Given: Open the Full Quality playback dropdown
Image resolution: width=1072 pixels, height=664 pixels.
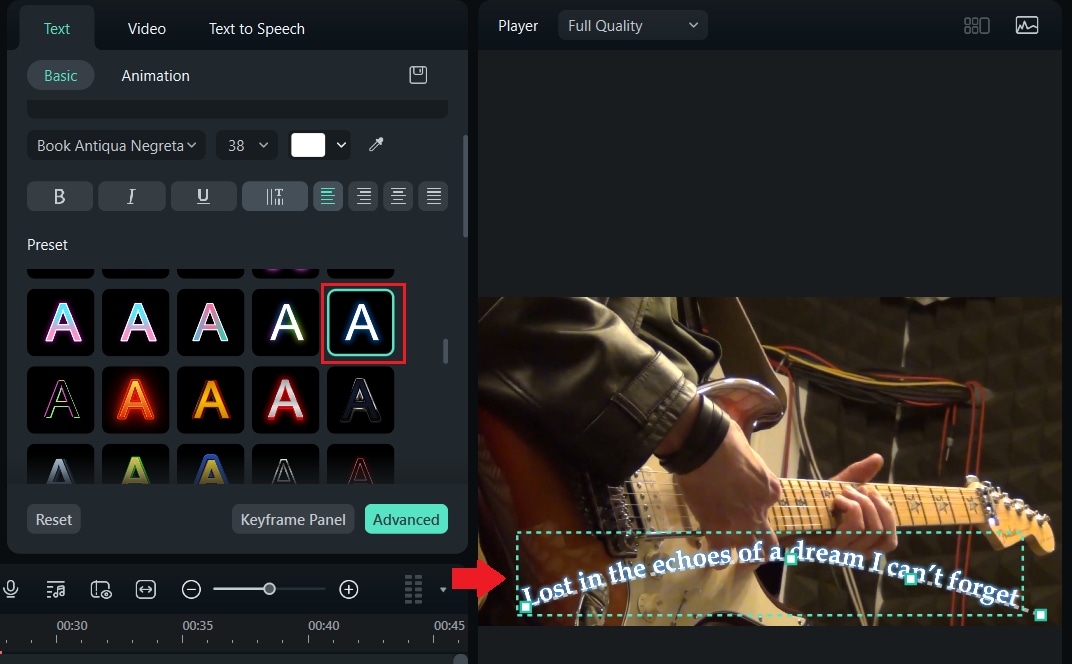Looking at the screenshot, I should [x=632, y=25].
